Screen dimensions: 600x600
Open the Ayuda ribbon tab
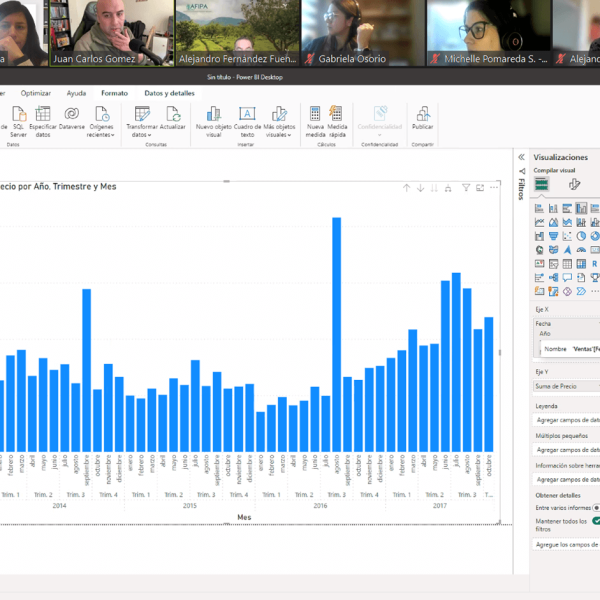tap(76, 93)
